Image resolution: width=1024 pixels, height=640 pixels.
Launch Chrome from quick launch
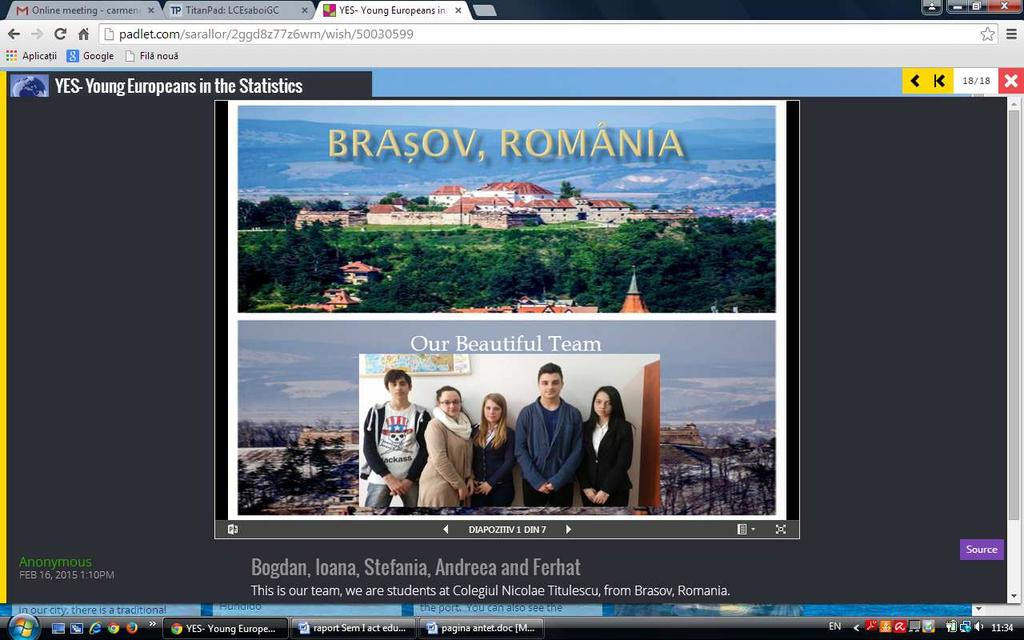coord(114,628)
